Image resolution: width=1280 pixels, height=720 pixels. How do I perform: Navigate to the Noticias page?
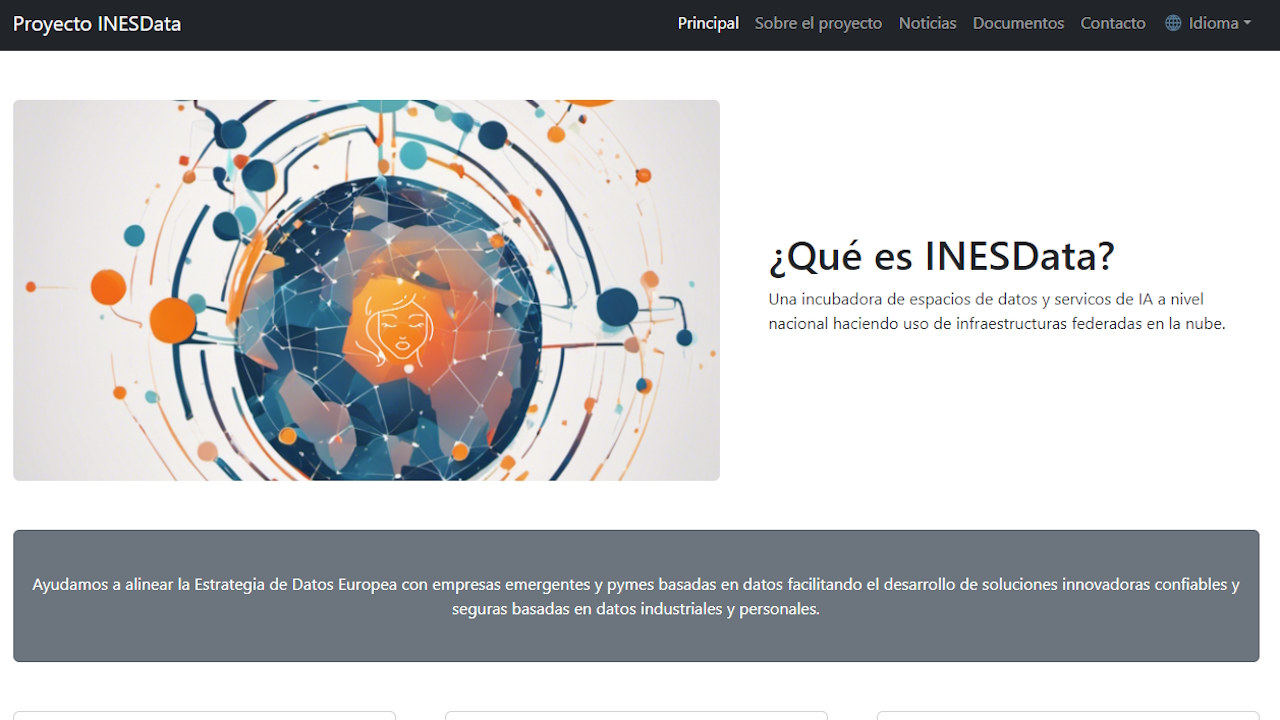coord(927,22)
